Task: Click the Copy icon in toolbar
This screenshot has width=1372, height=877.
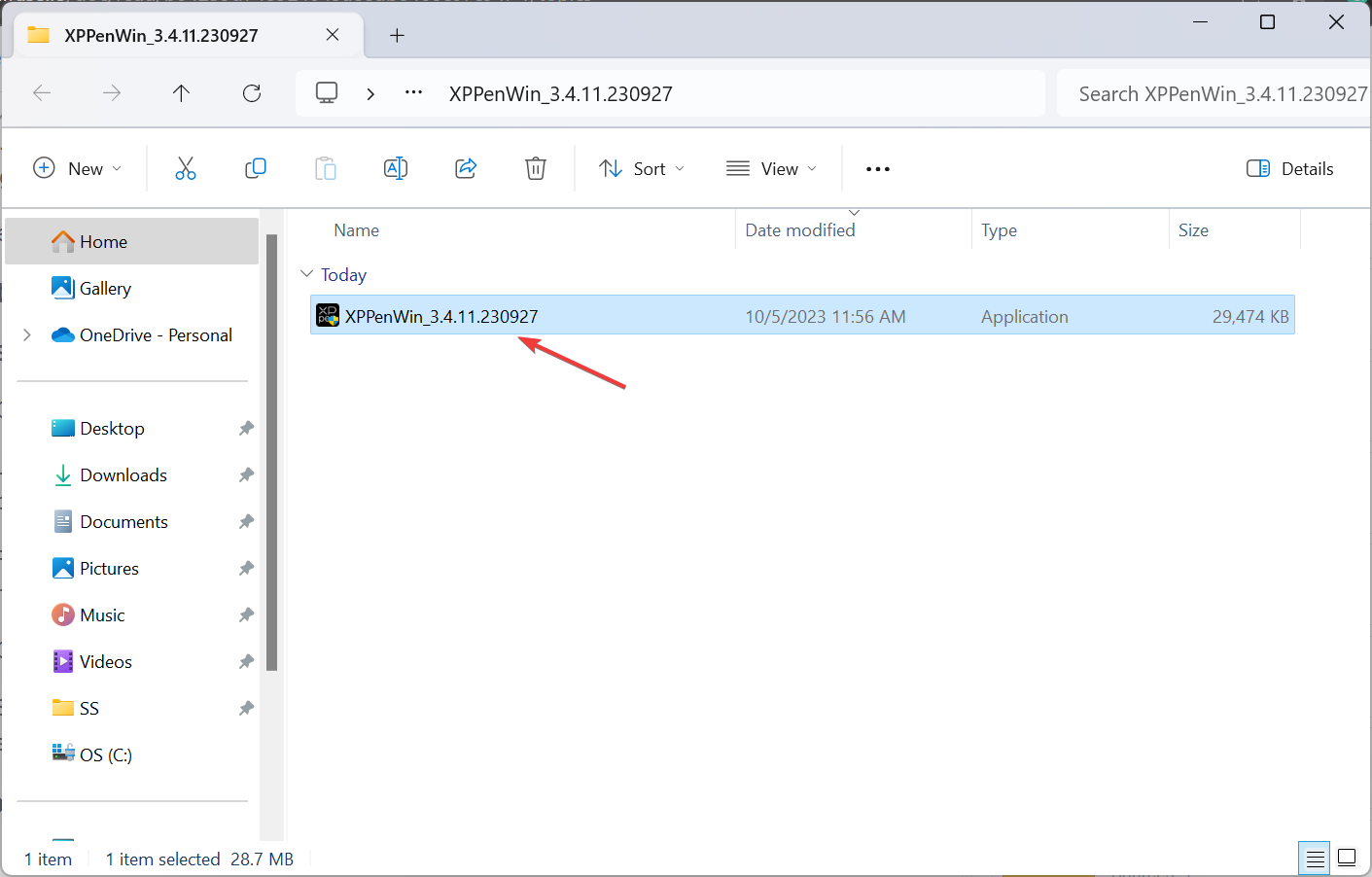Action: [256, 168]
